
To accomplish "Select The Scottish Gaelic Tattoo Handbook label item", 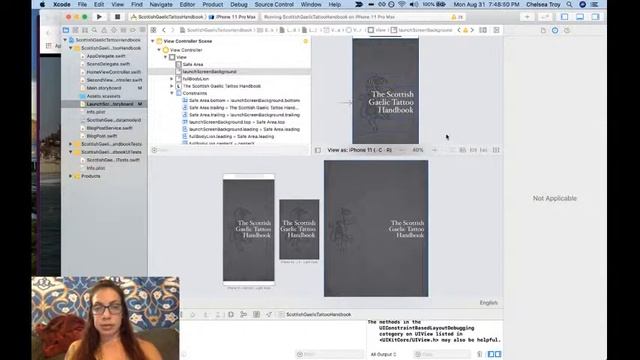I will click(x=222, y=86).
